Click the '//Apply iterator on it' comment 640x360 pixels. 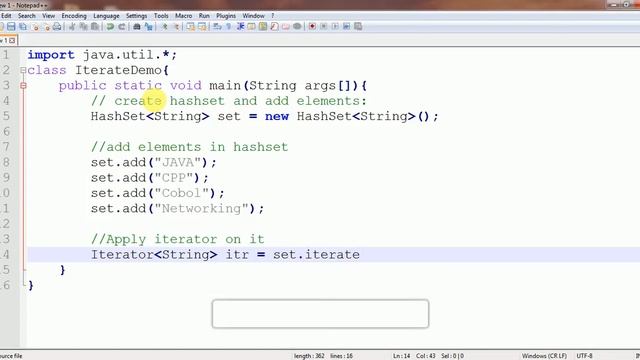click(x=178, y=239)
